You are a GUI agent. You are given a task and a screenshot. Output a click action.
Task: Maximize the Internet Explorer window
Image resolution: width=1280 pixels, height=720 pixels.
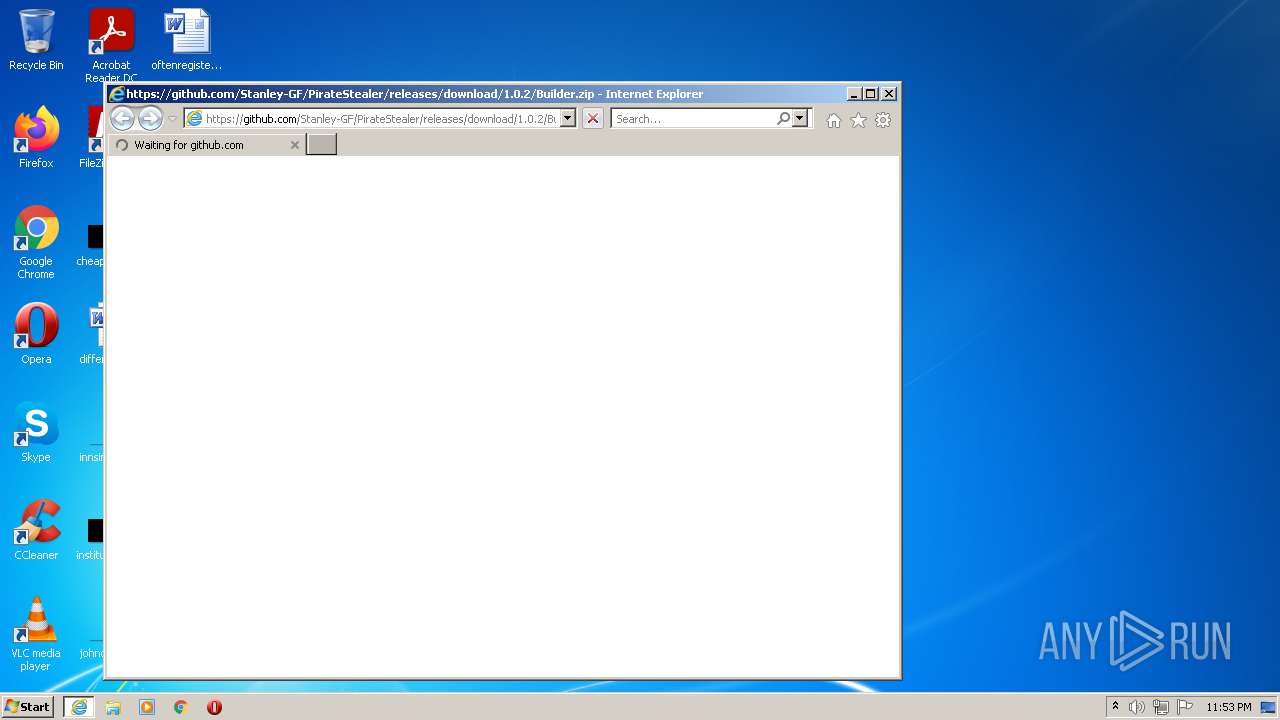point(871,94)
